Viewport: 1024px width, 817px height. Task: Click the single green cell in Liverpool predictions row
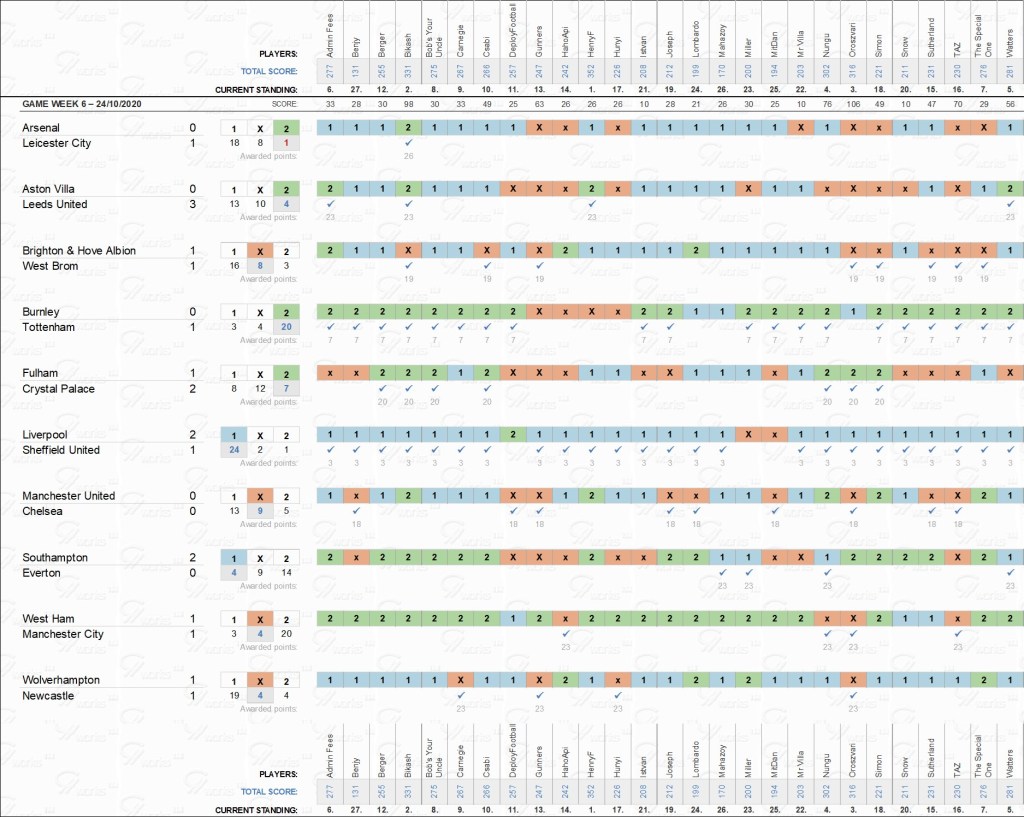click(x=513, y=435)
